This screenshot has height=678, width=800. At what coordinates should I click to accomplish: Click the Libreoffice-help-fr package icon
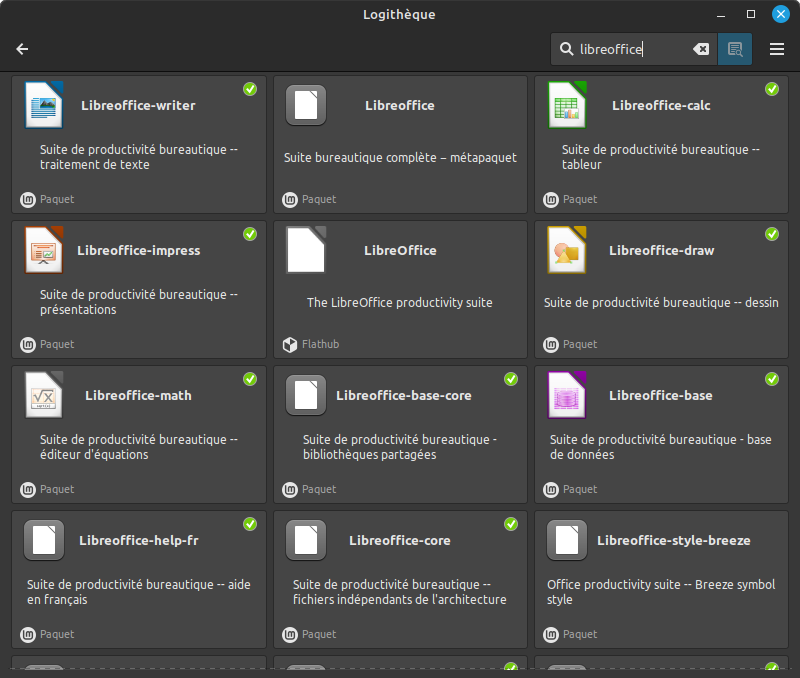[44, 540]
